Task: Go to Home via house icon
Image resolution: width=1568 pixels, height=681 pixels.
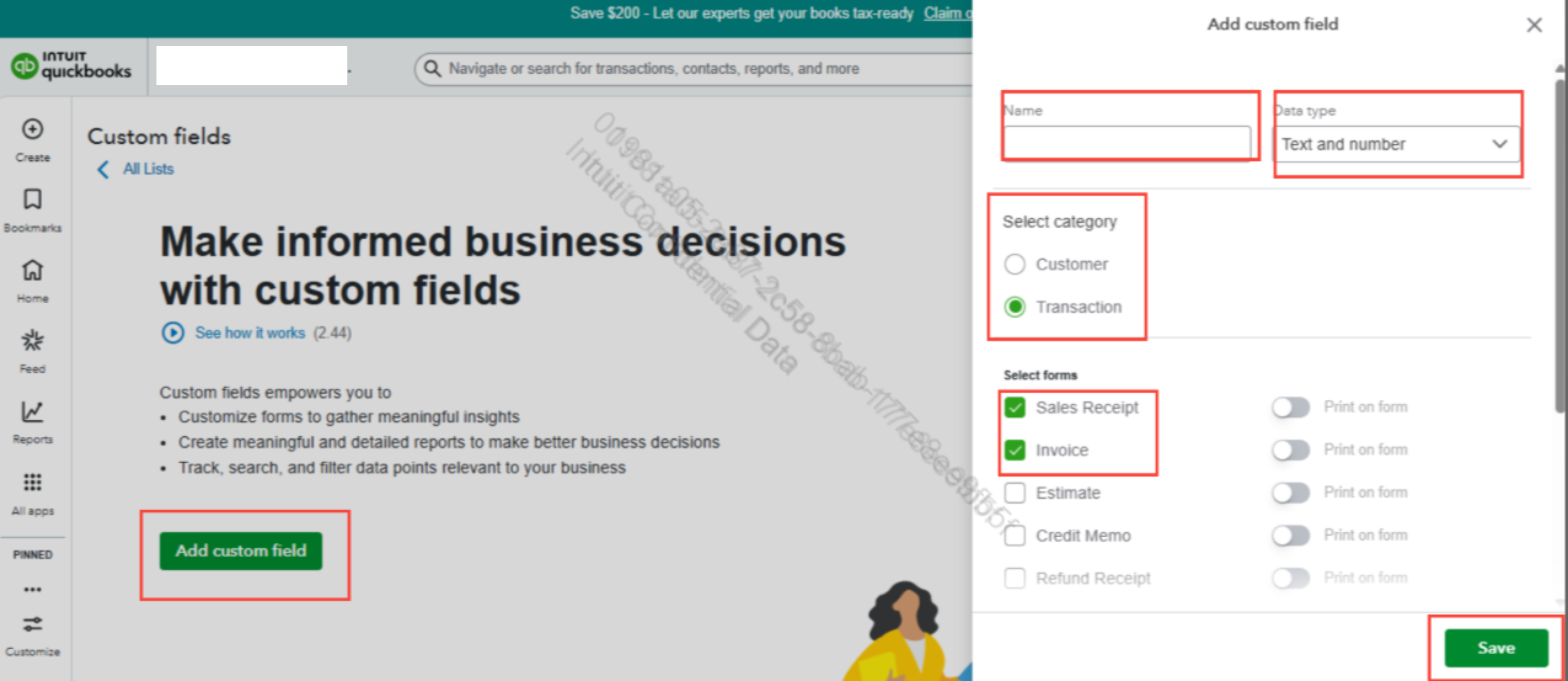Action: click(32, 270)
